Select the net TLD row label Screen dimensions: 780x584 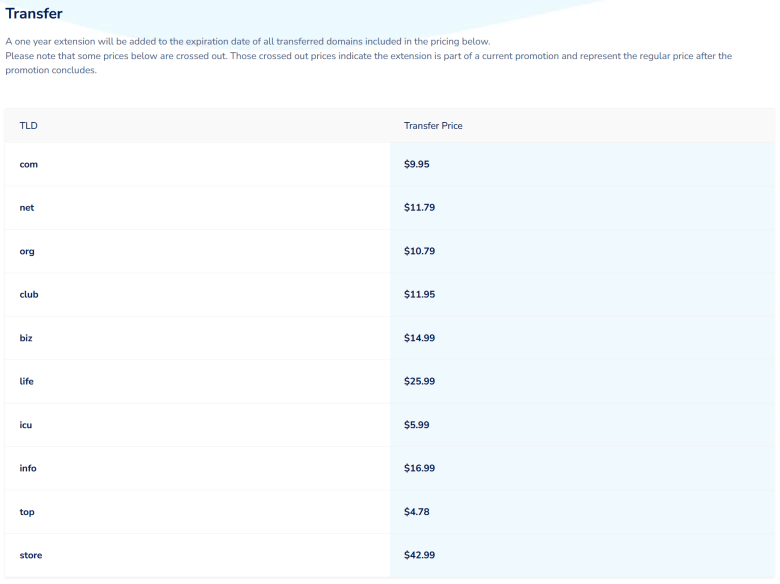click(x=27, y=208)
